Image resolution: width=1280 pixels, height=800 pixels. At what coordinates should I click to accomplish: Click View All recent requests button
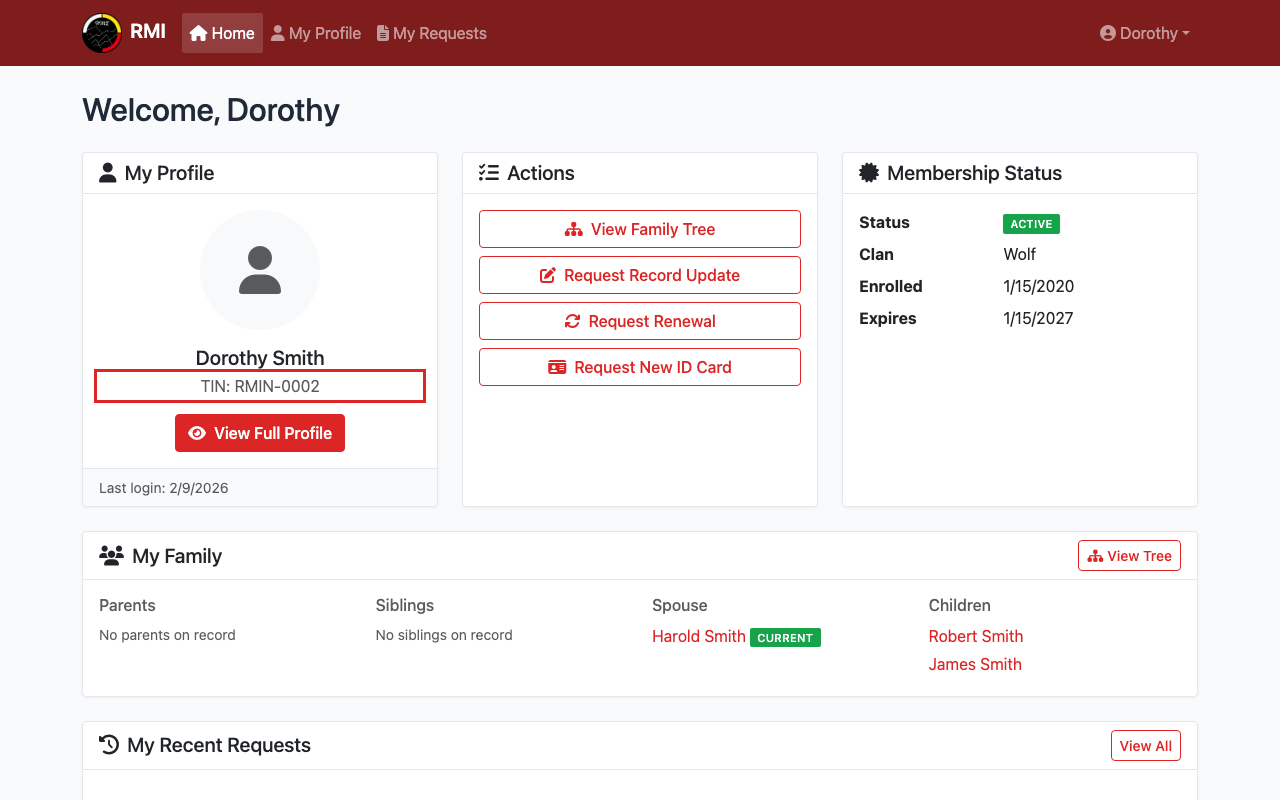click(x=1145, y=745)
